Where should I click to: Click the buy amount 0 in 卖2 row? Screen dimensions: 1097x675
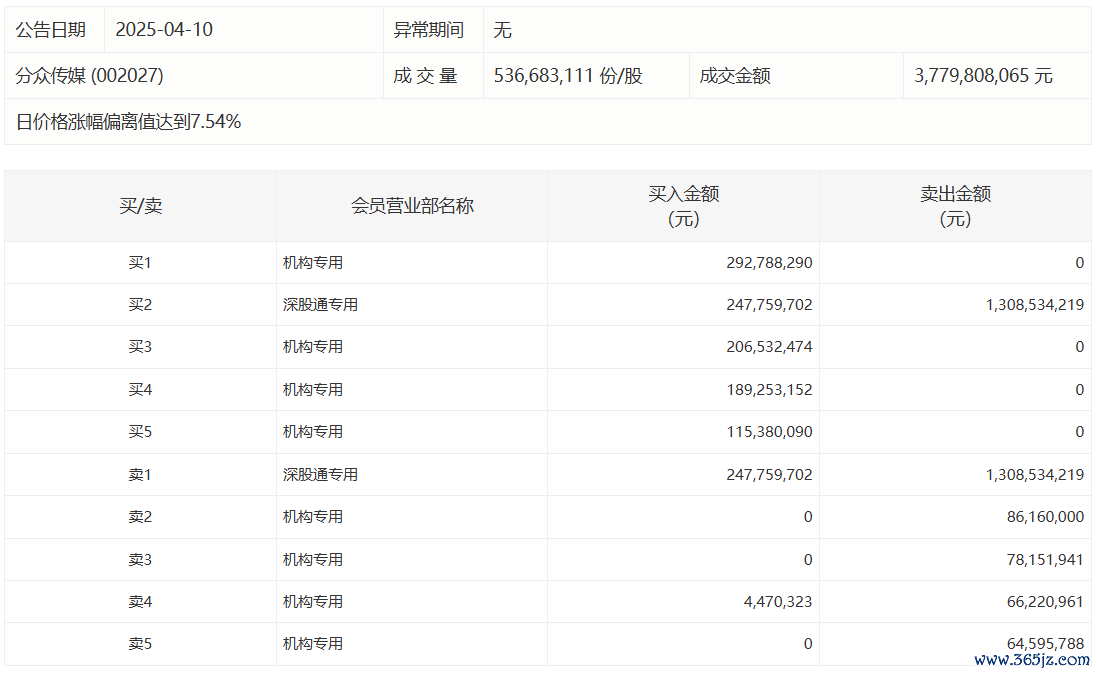(808, 516)
